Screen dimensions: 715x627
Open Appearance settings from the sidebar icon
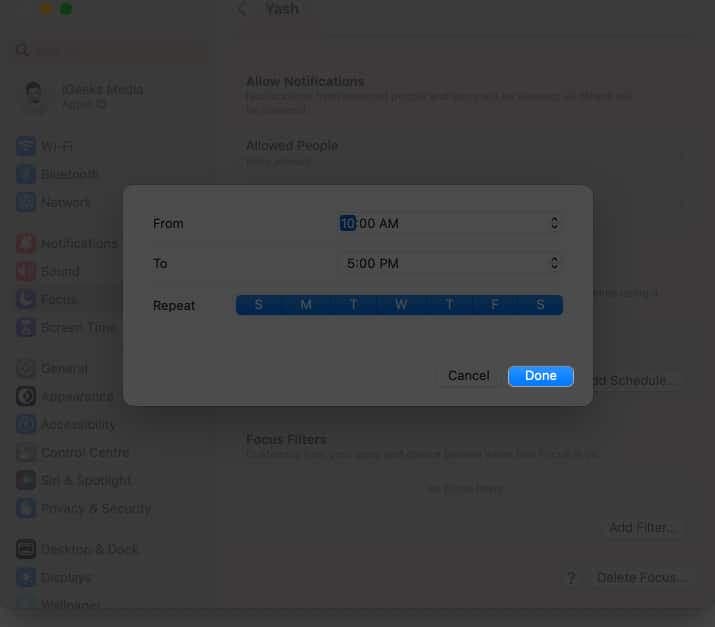(x=26, y=396)
